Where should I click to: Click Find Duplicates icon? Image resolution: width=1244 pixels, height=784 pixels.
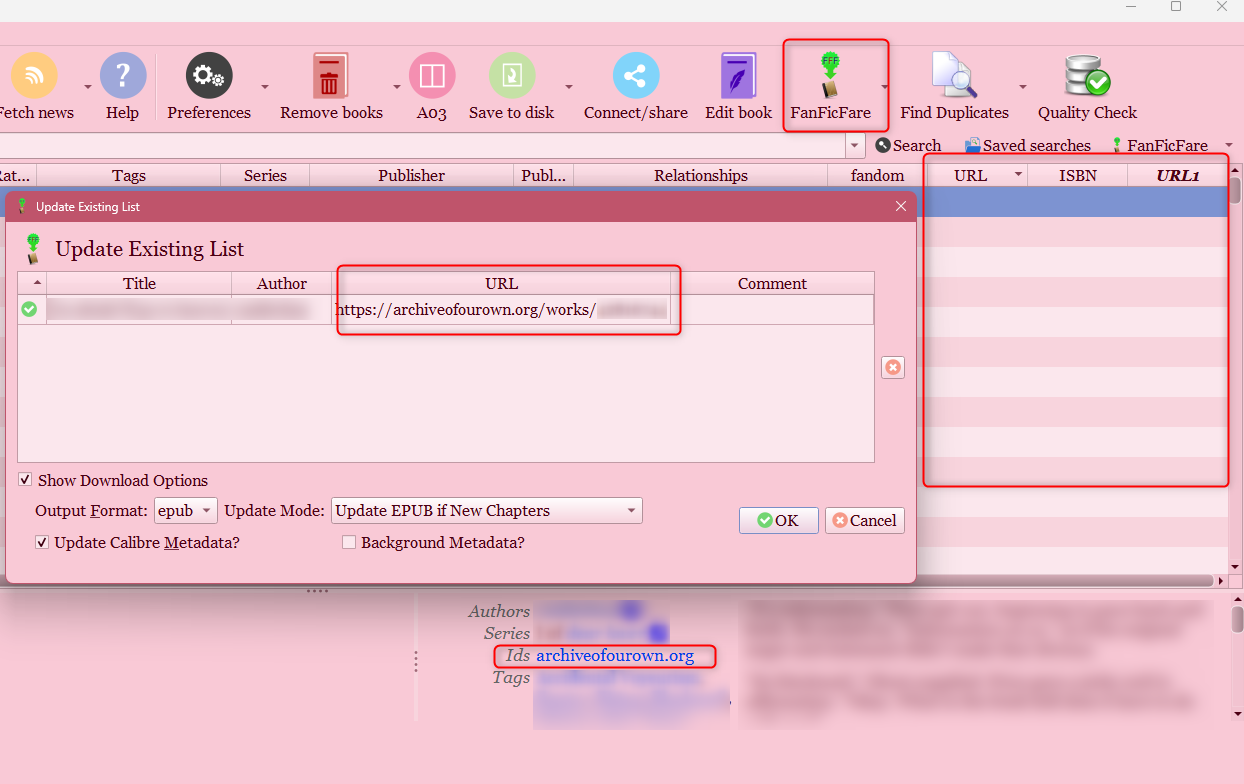pyautogui.click(x=954, y=76)
